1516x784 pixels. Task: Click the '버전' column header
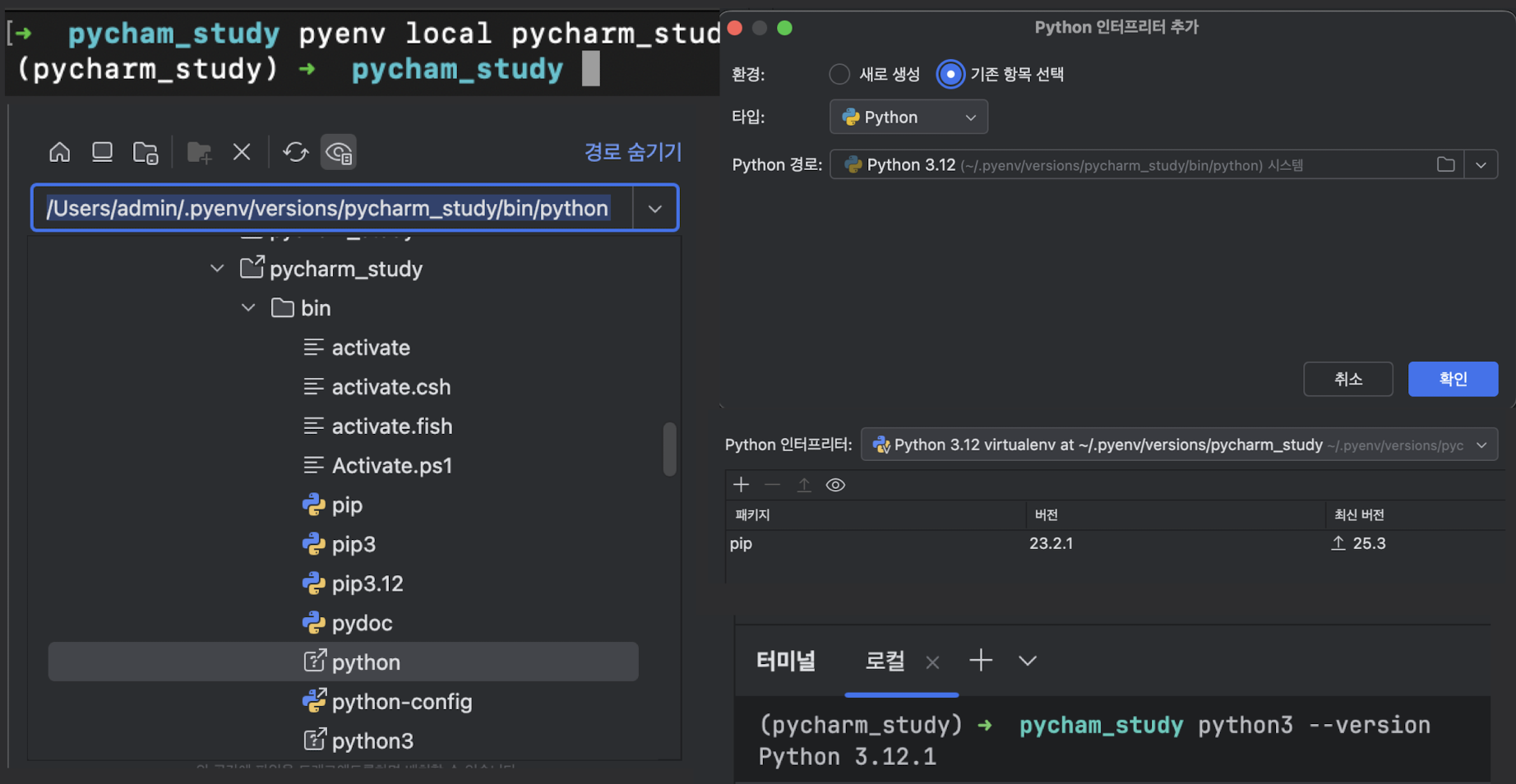(x=1046, y=515)
